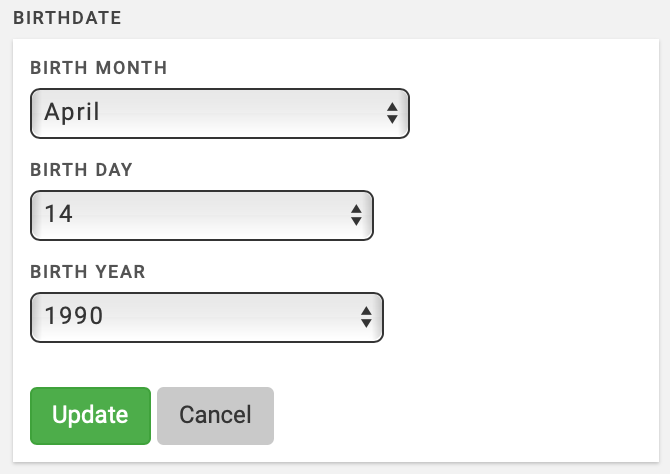Click the selected value April
The width and height of the screenshot is (670, 474).
point(72,113)
